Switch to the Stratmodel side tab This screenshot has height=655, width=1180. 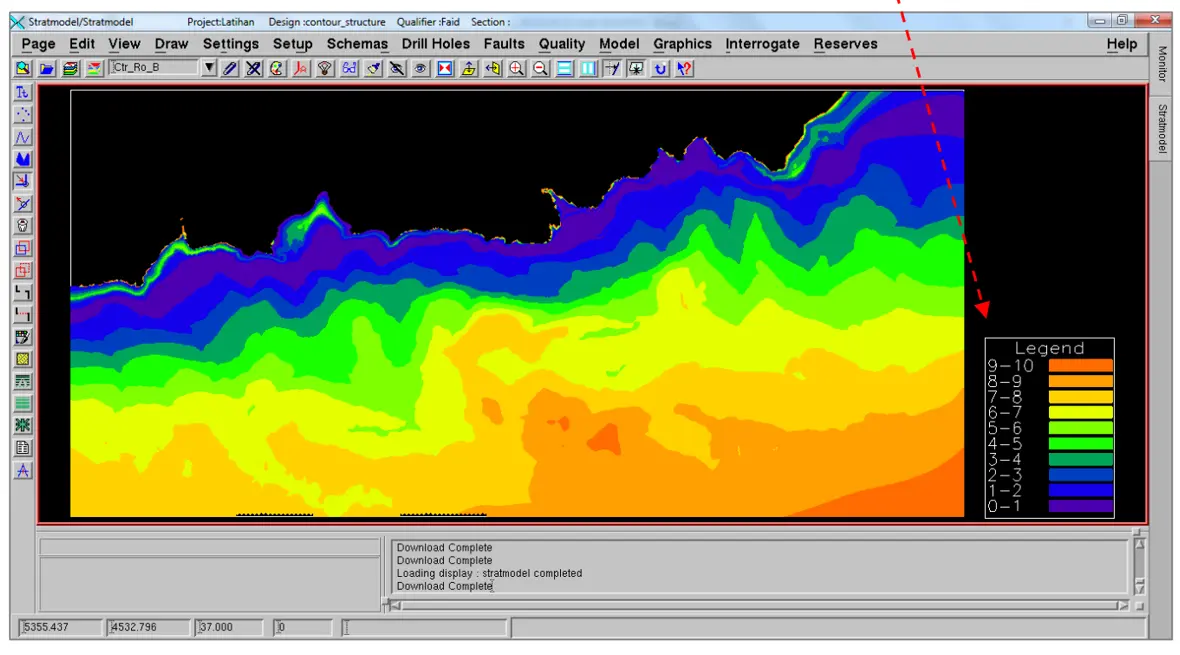tap(1162, 129)
